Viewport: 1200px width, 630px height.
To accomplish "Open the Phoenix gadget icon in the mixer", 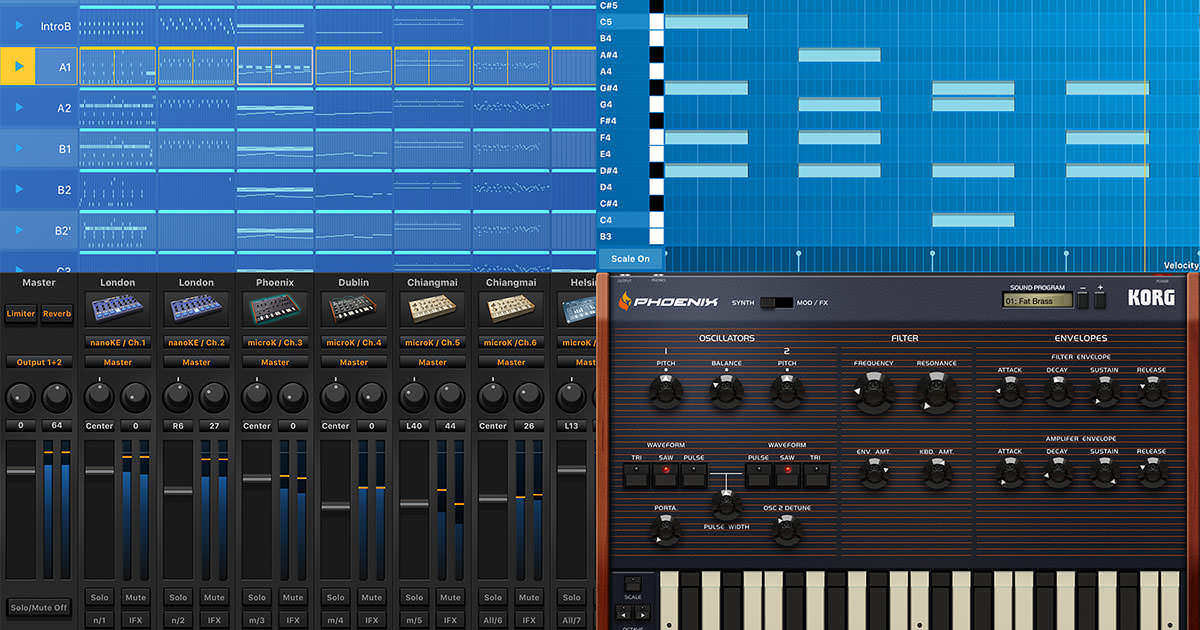I will [275, 309].
